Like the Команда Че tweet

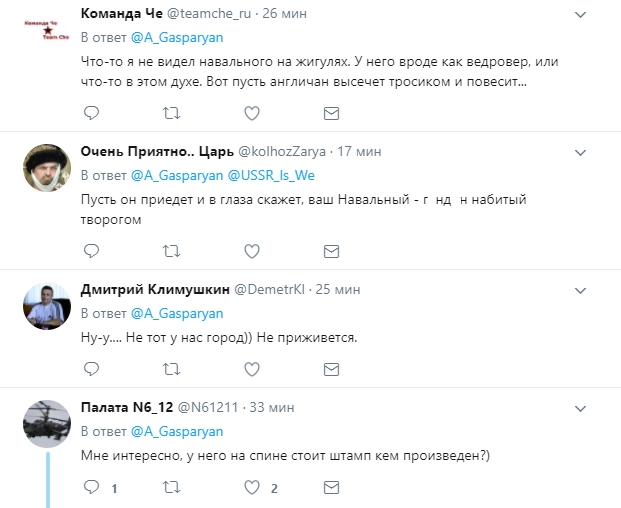click(253, 113)
